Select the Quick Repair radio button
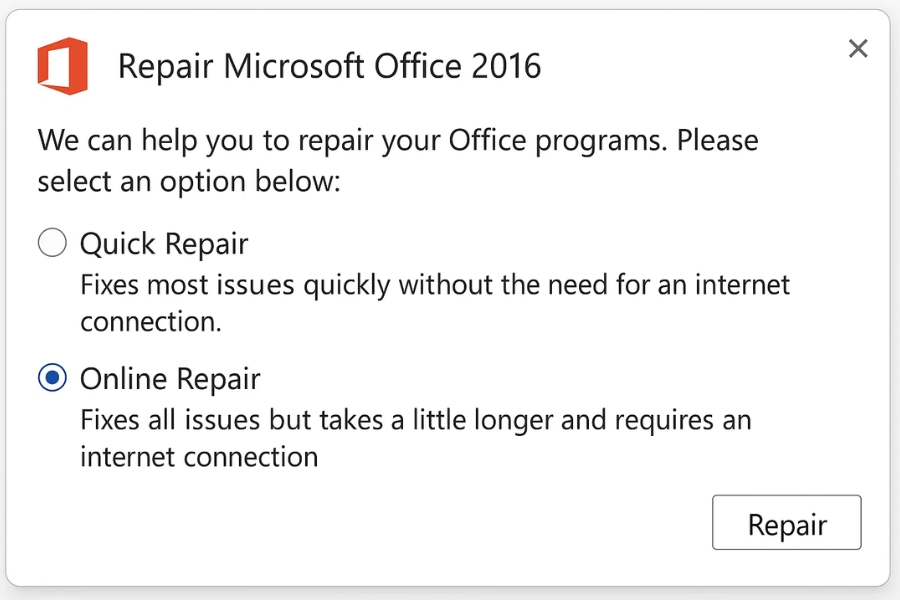Screen dimensions: 900x600 tap(52, 243)
